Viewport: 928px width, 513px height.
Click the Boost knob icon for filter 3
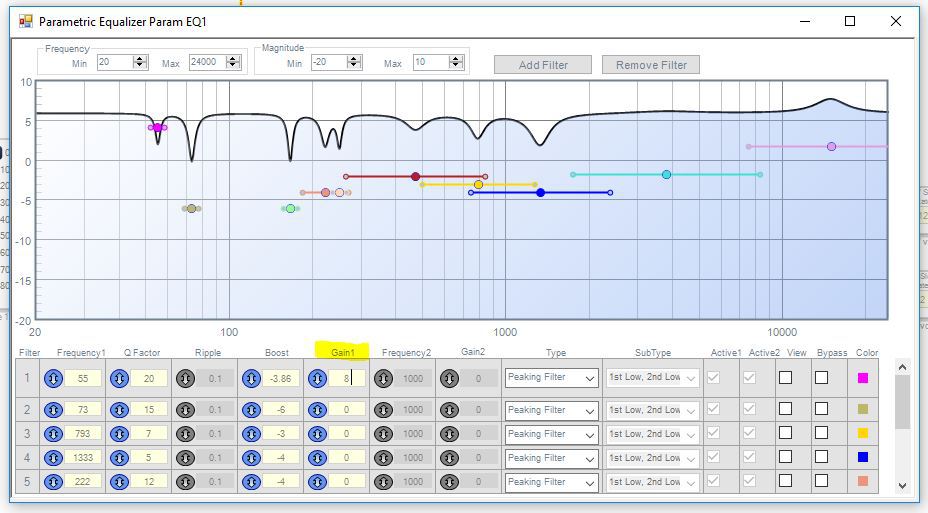point(252,434)
